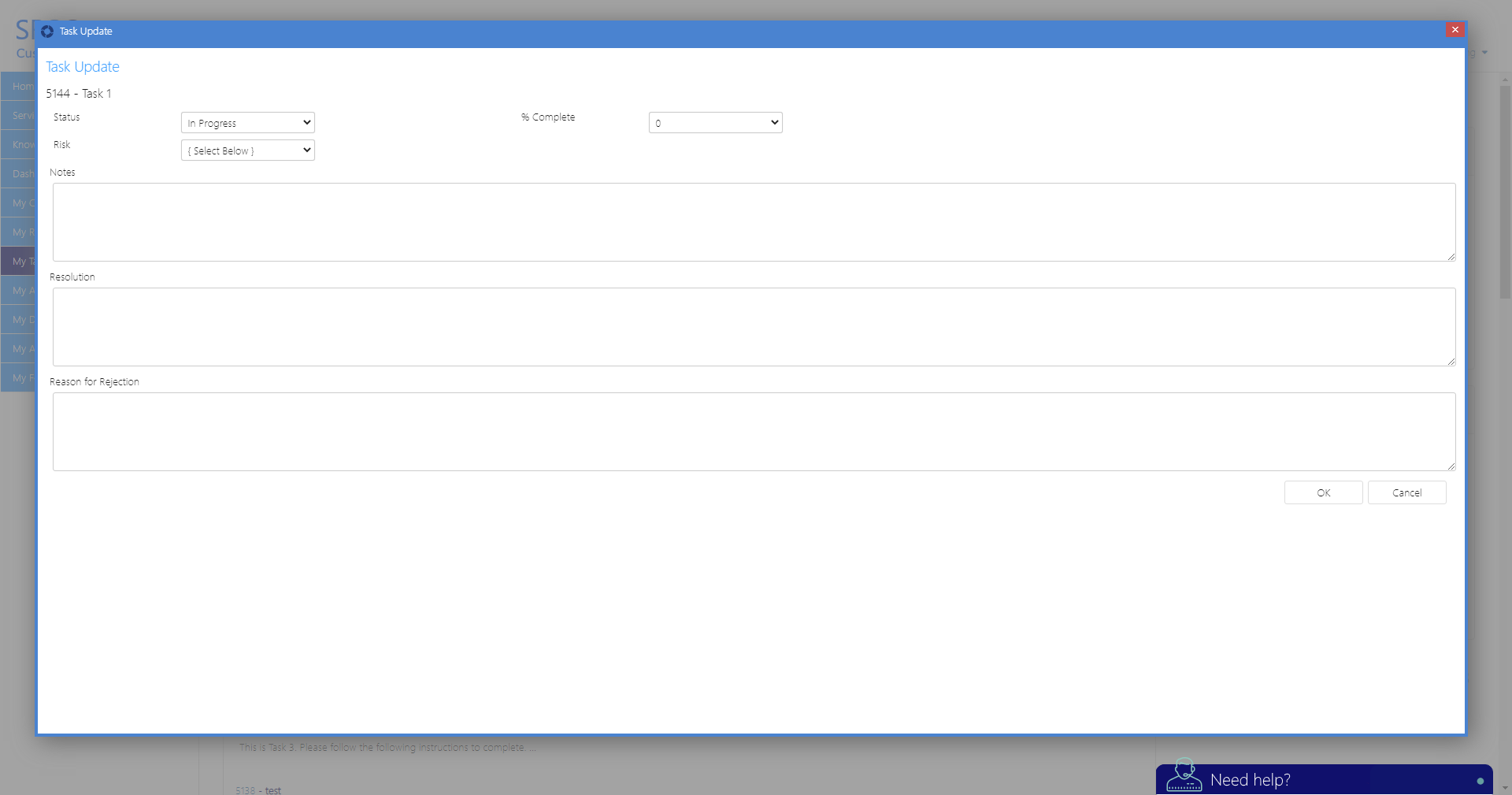
Task: Click the Task Update title bar logo icon
Action: click(47, 32)
